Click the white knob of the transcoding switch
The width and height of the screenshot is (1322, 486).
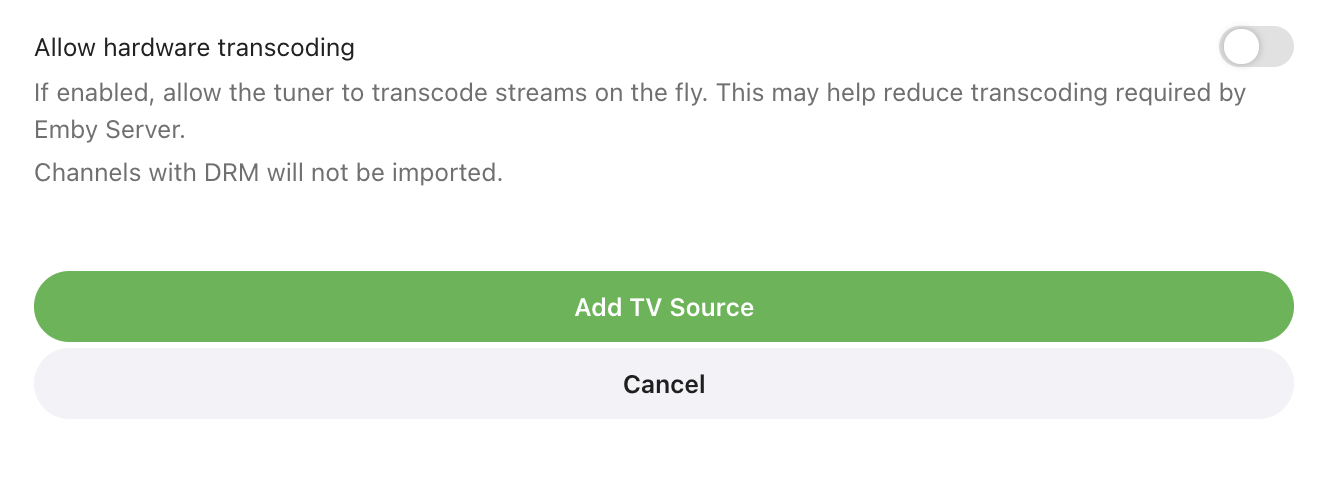pyautogui.click(x=1241, y=47)
